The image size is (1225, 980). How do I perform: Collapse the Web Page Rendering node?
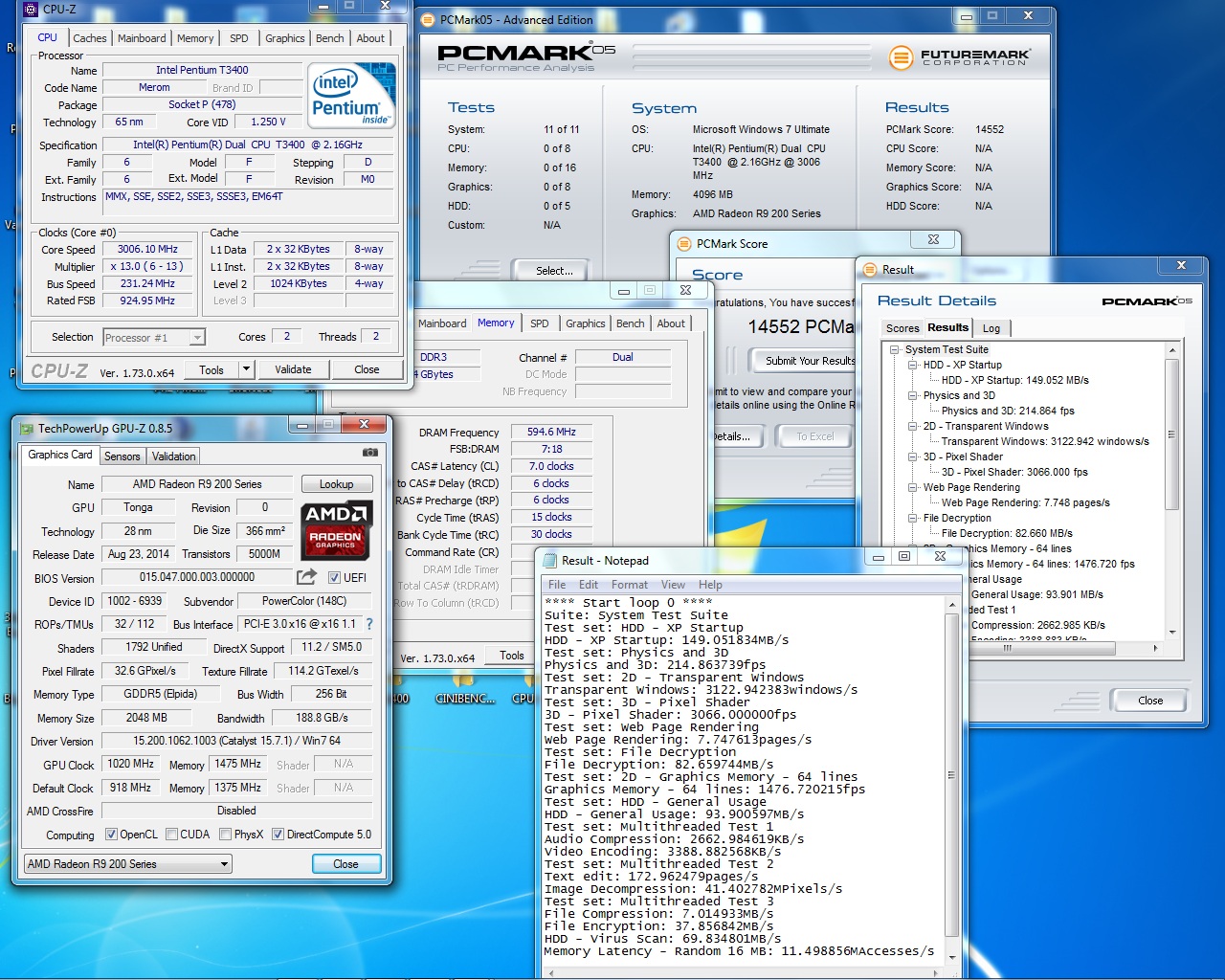click(x=913, y=487)
